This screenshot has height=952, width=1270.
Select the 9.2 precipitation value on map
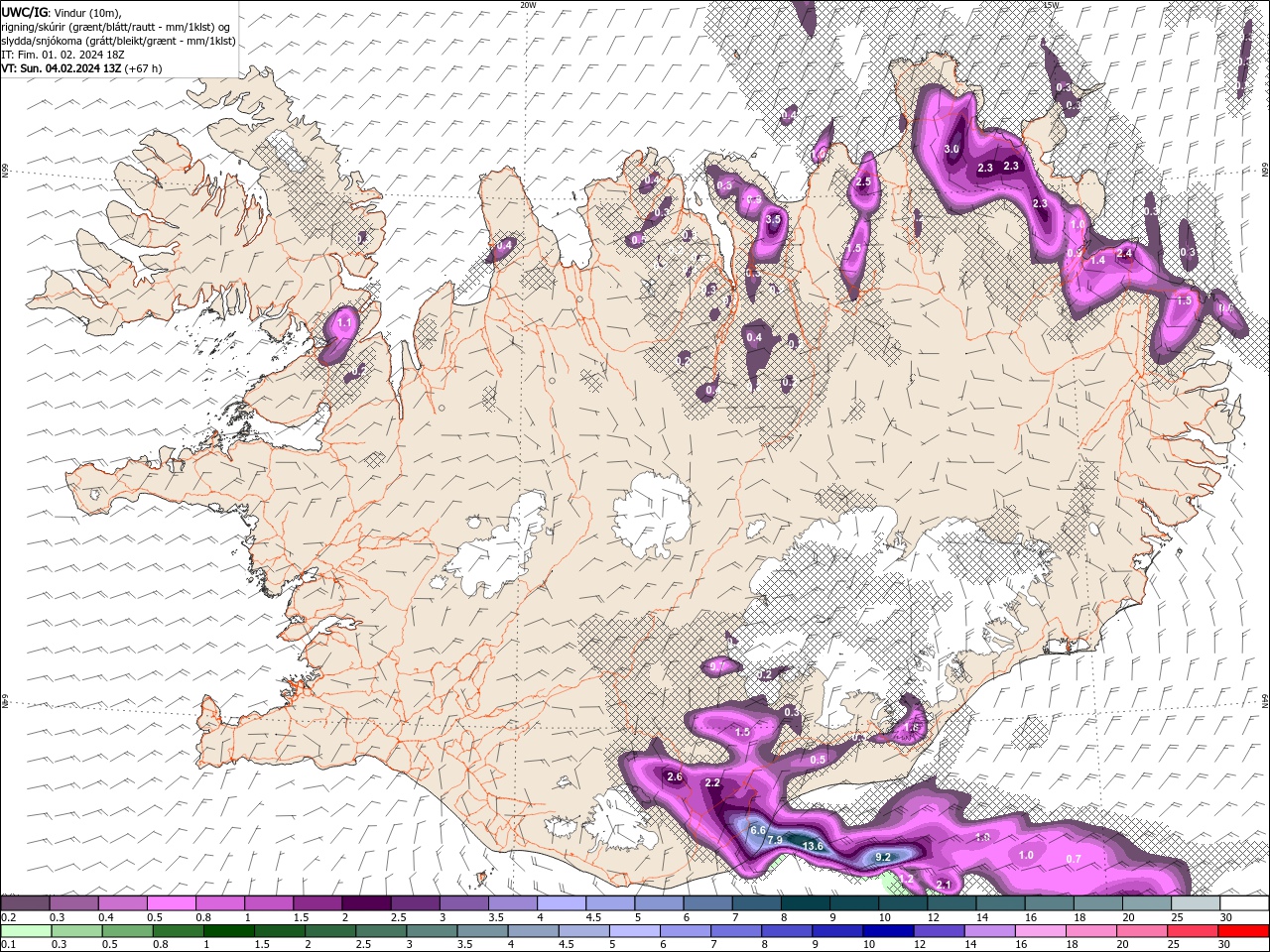[884, 856]
